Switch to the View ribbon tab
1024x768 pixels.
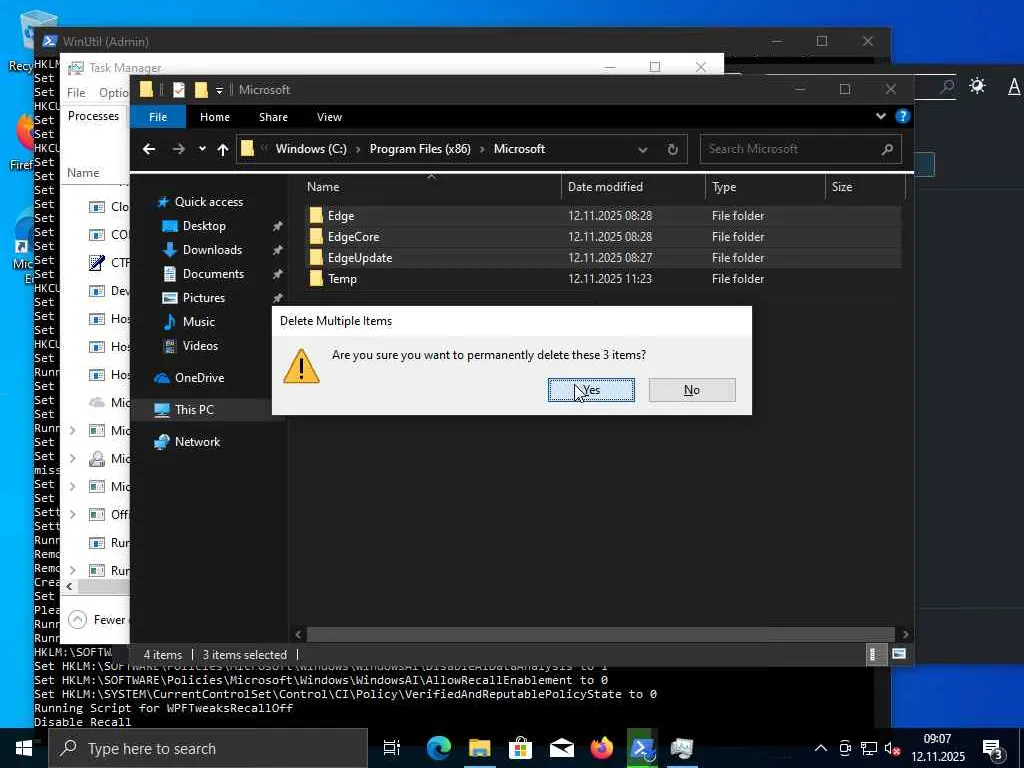(329, 117)
